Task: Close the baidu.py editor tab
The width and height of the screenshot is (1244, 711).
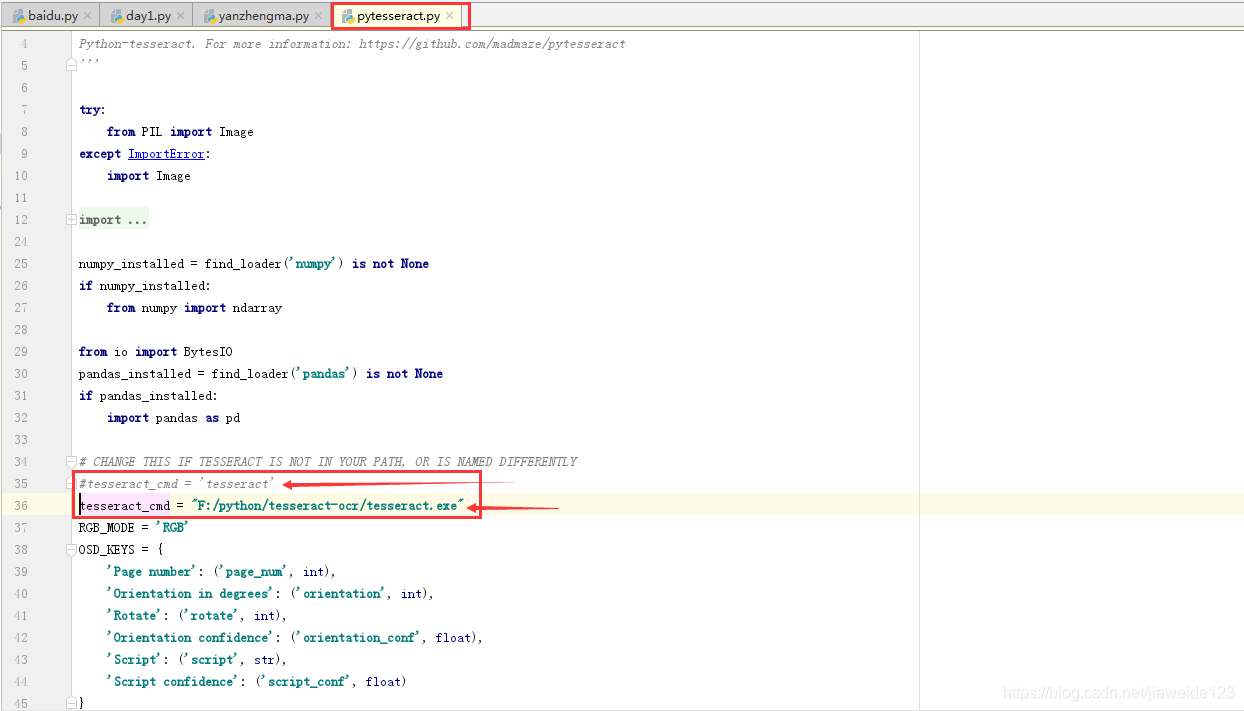Action: pos(88,16)
